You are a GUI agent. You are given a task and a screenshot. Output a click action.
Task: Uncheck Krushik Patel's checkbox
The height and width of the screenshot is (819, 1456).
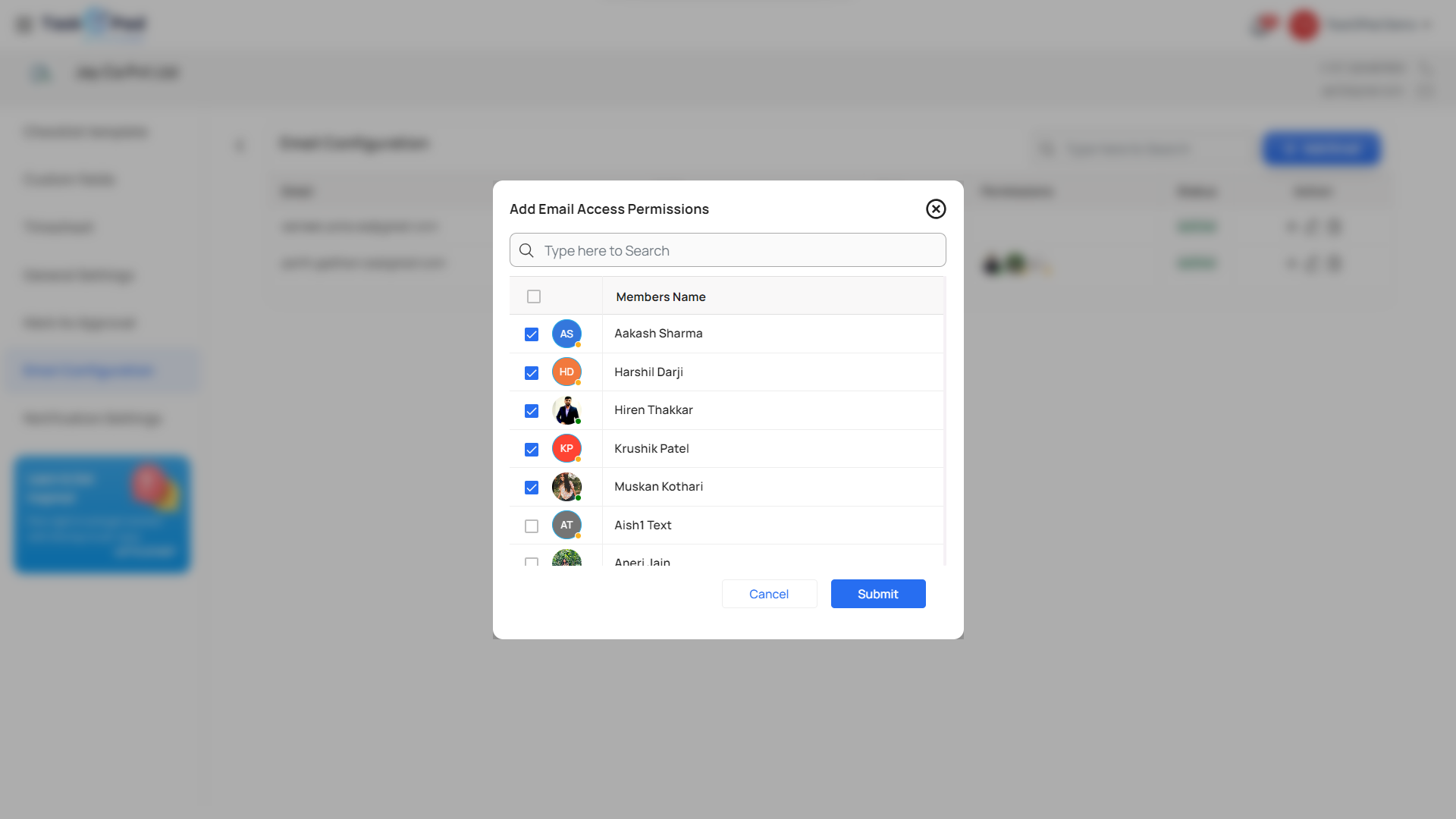pyautogui.click(x=532, y=450)
